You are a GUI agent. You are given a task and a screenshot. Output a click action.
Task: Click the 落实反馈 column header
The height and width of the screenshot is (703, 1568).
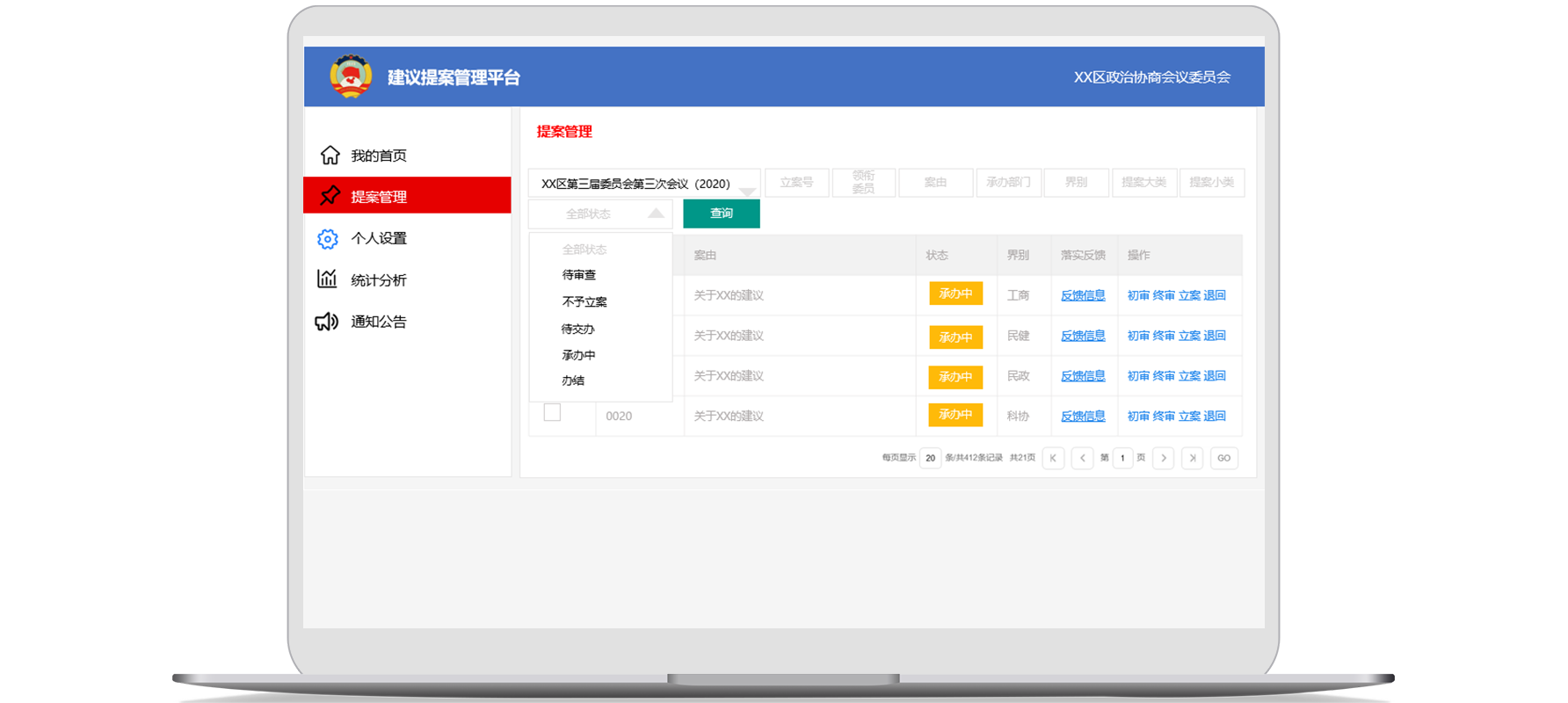click(x=1083, y=255)
